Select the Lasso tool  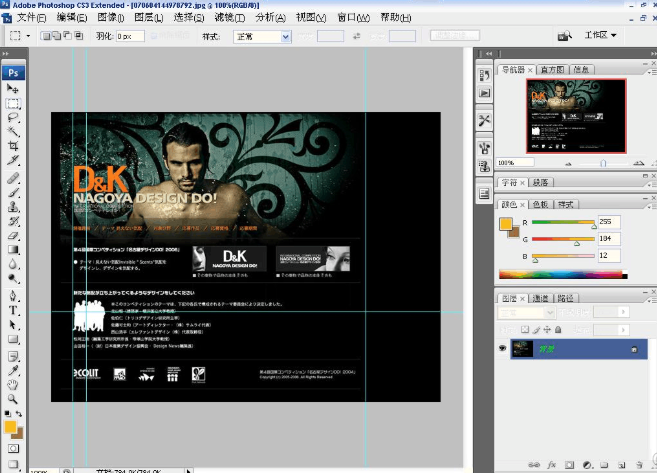(14, 117)
